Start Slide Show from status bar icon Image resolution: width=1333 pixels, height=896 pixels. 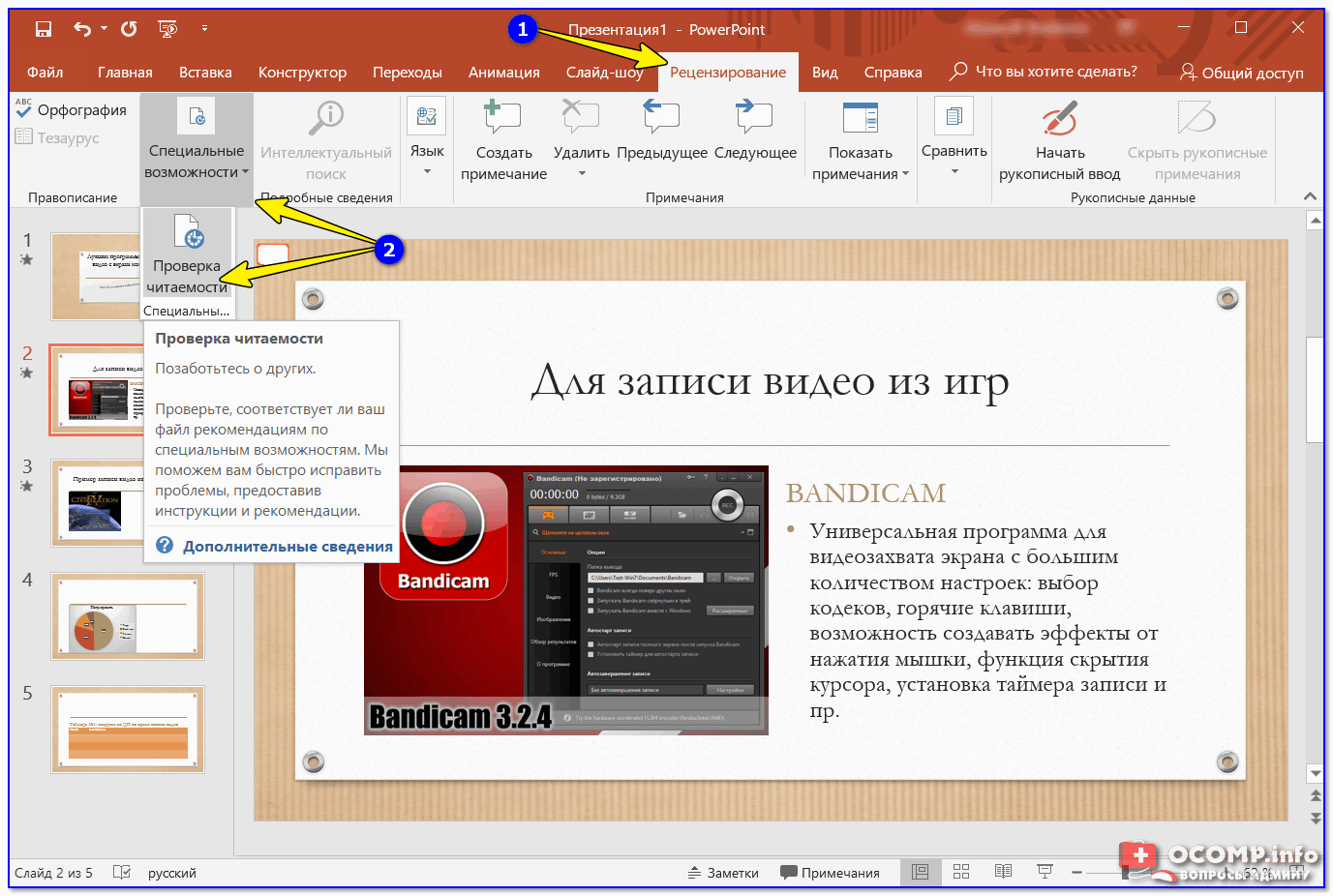pyautogui.click(x=1045, y=872)
